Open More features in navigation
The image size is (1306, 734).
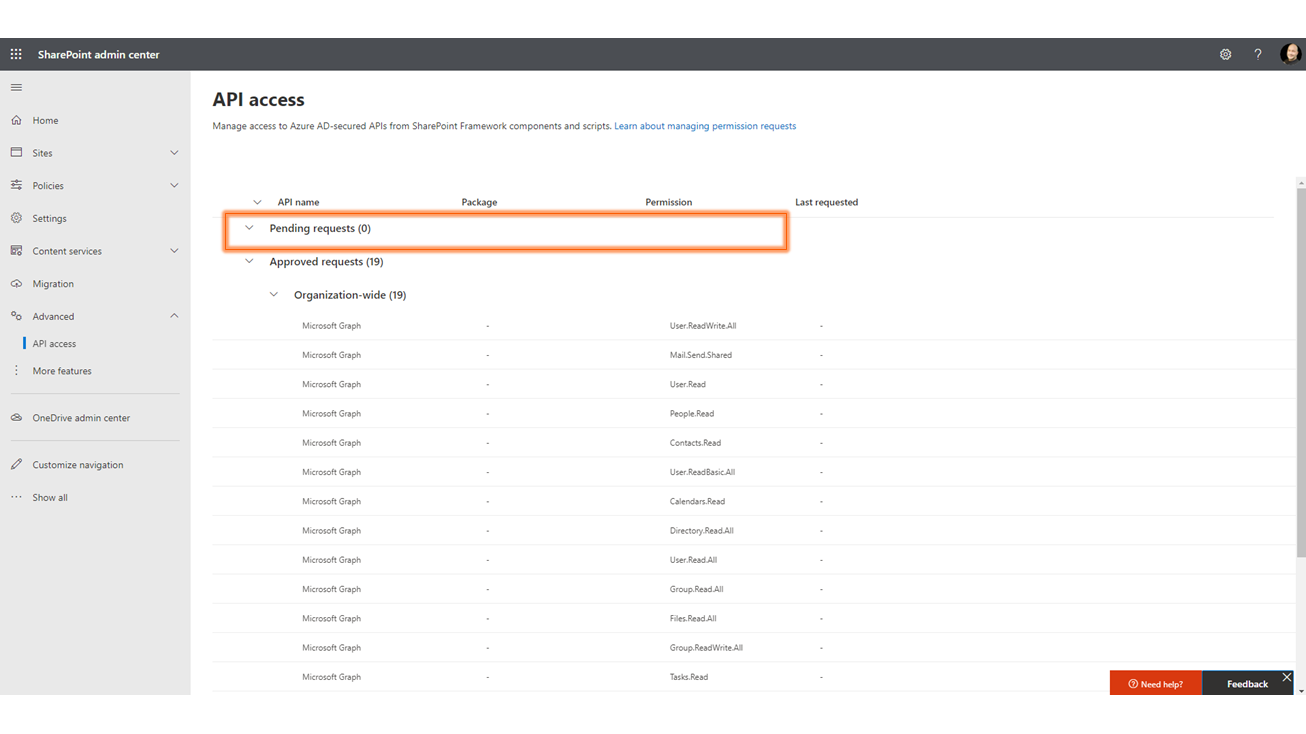pos(61,371)
